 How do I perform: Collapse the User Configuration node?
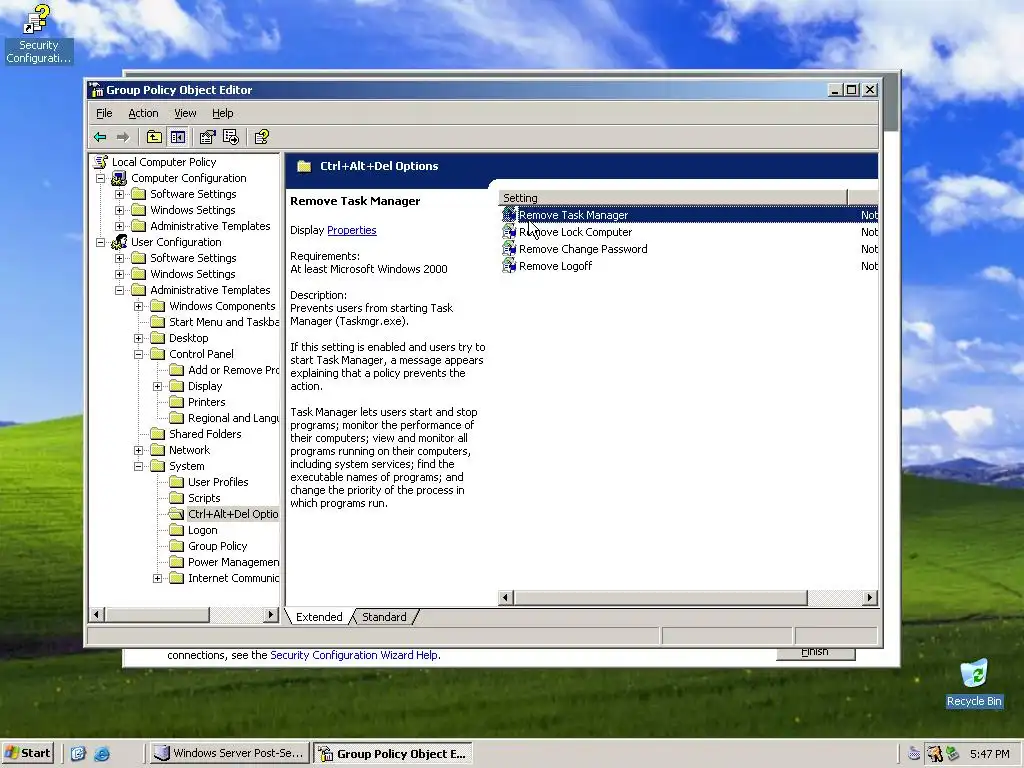[x=101, y=242]
